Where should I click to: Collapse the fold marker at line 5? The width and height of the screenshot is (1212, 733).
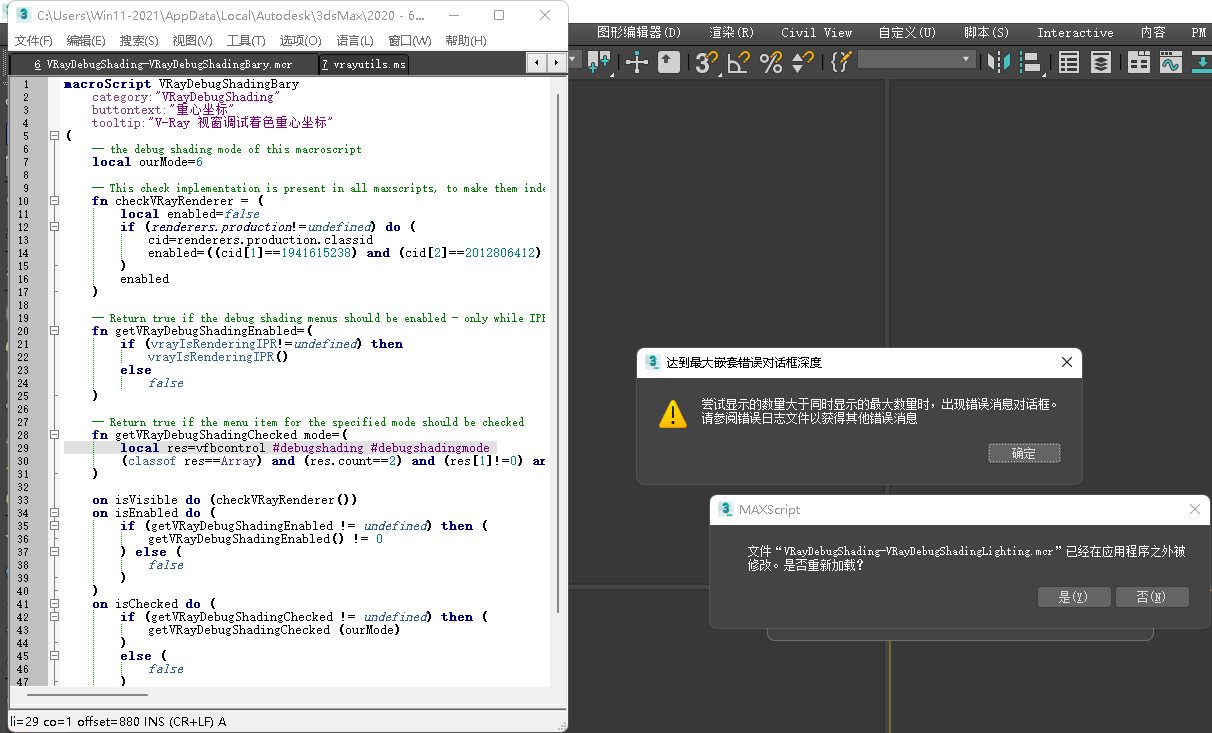click(54, 136)
